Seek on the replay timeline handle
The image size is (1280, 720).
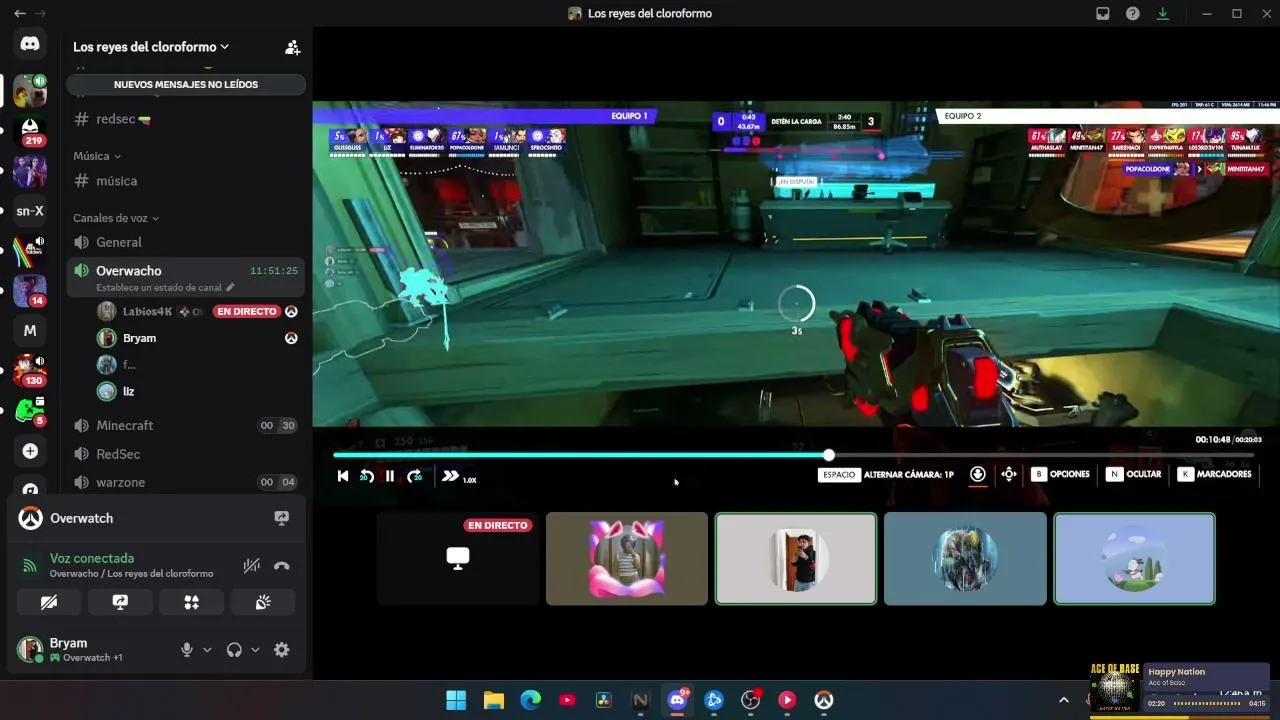[829, 455]
